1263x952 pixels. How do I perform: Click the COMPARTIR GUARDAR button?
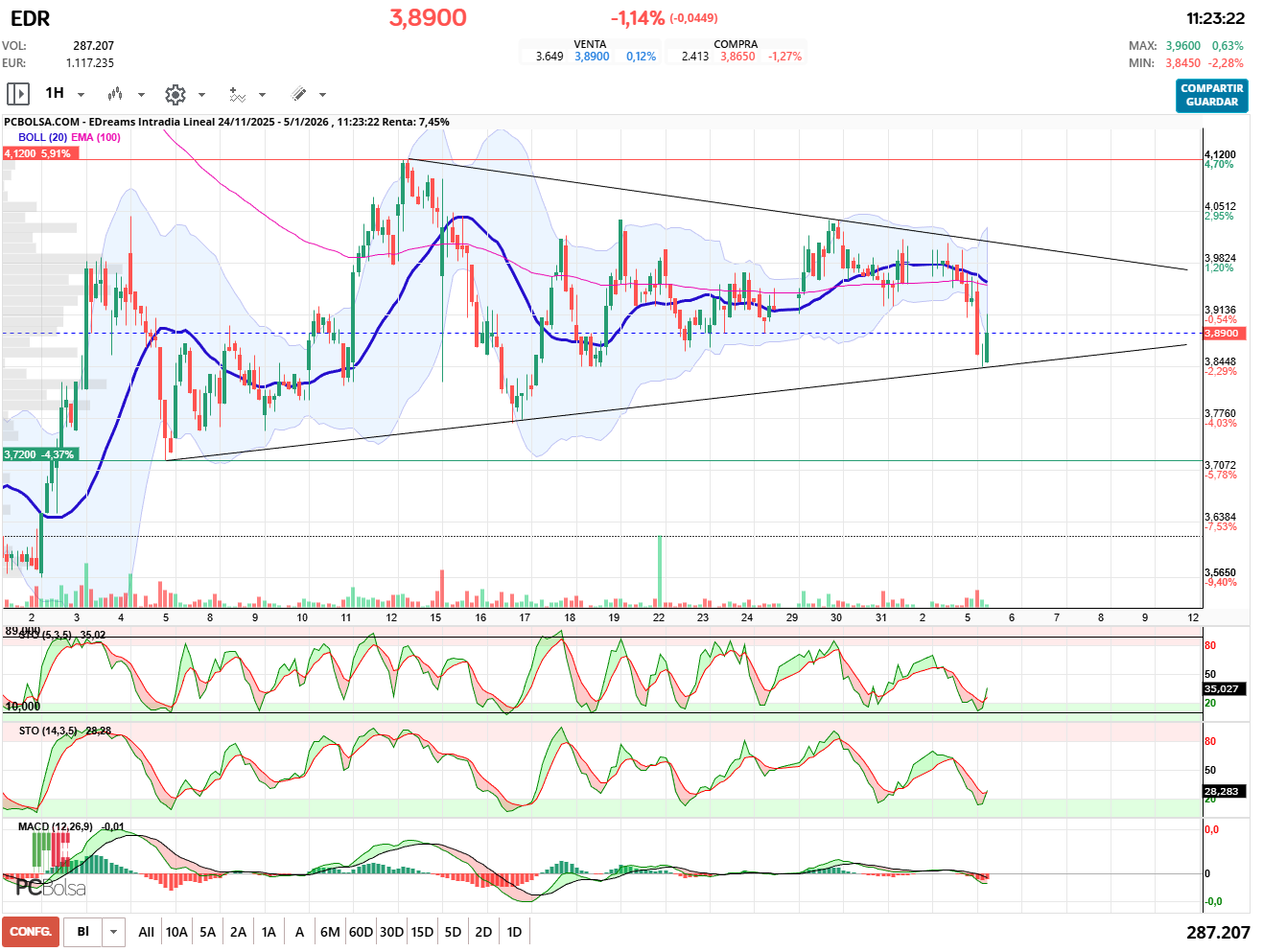coord(1211,95)
